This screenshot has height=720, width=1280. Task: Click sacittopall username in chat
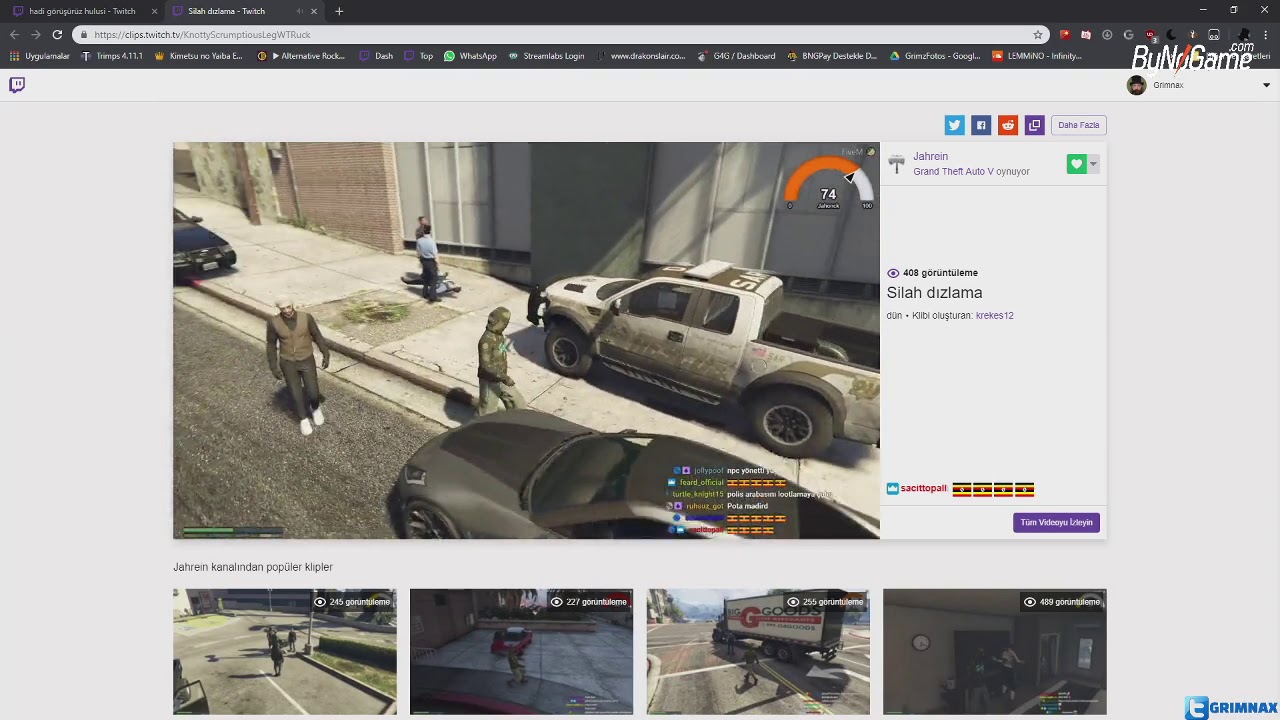[923, 489]
